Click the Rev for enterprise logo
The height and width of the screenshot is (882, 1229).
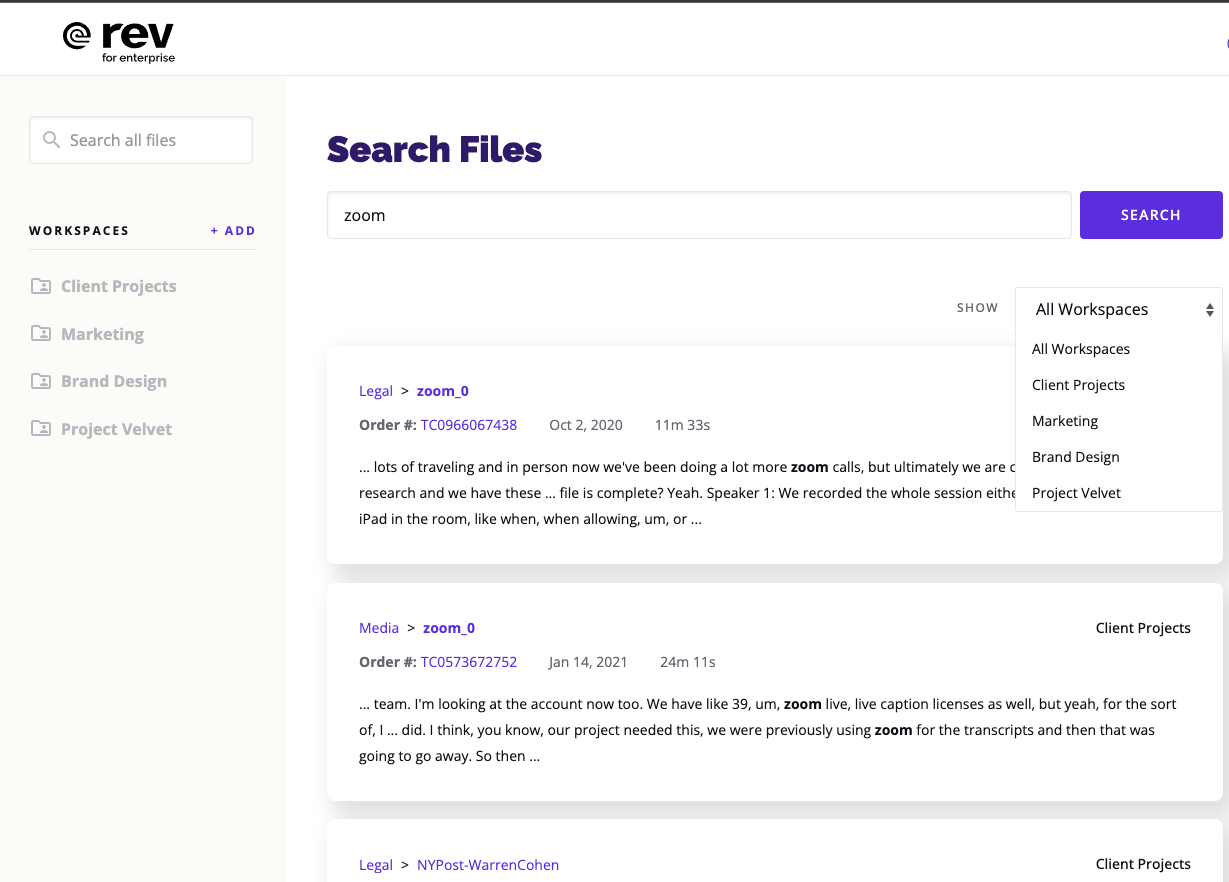(119, 41)
